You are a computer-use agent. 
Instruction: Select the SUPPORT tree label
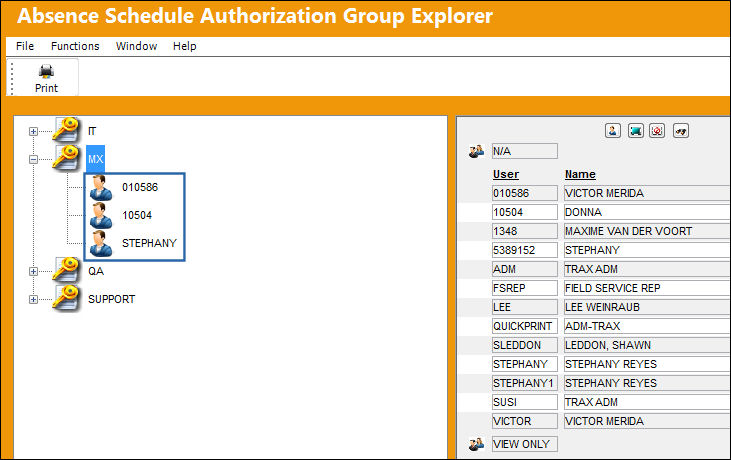[111, 299]
